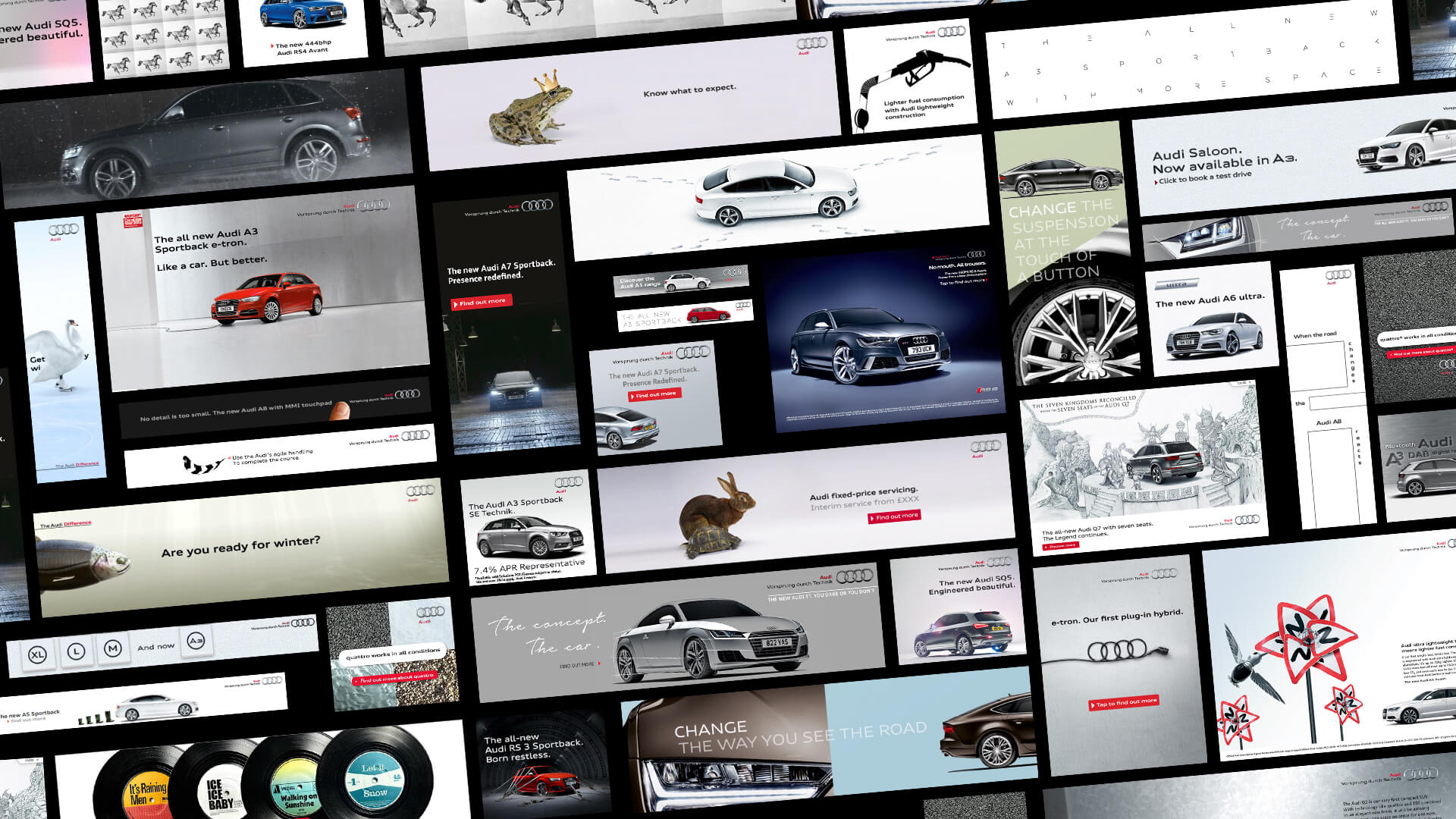Click Find out more in grey A7 Presence Redefined ad
Viewport: 1456px width, 819px height.
point(654,394)
